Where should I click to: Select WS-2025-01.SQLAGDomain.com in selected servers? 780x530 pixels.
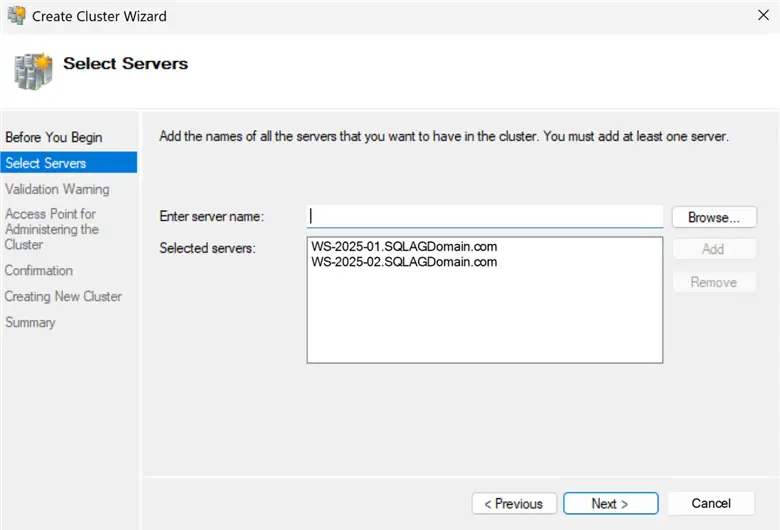tap(404, 246)
